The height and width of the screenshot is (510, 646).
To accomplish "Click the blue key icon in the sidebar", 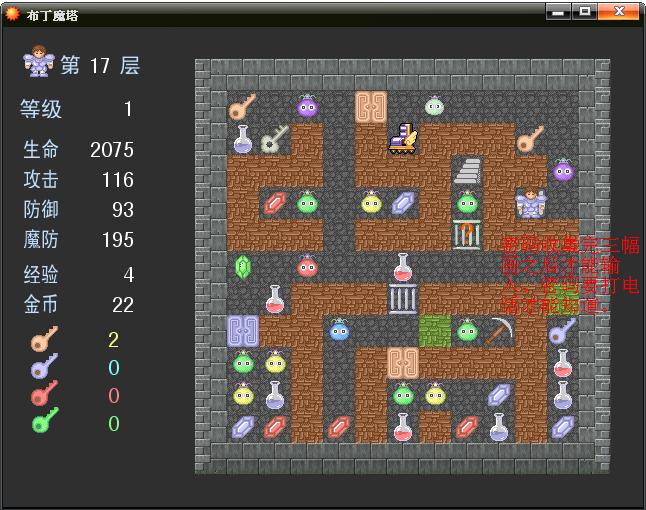I will coord(44,367).
